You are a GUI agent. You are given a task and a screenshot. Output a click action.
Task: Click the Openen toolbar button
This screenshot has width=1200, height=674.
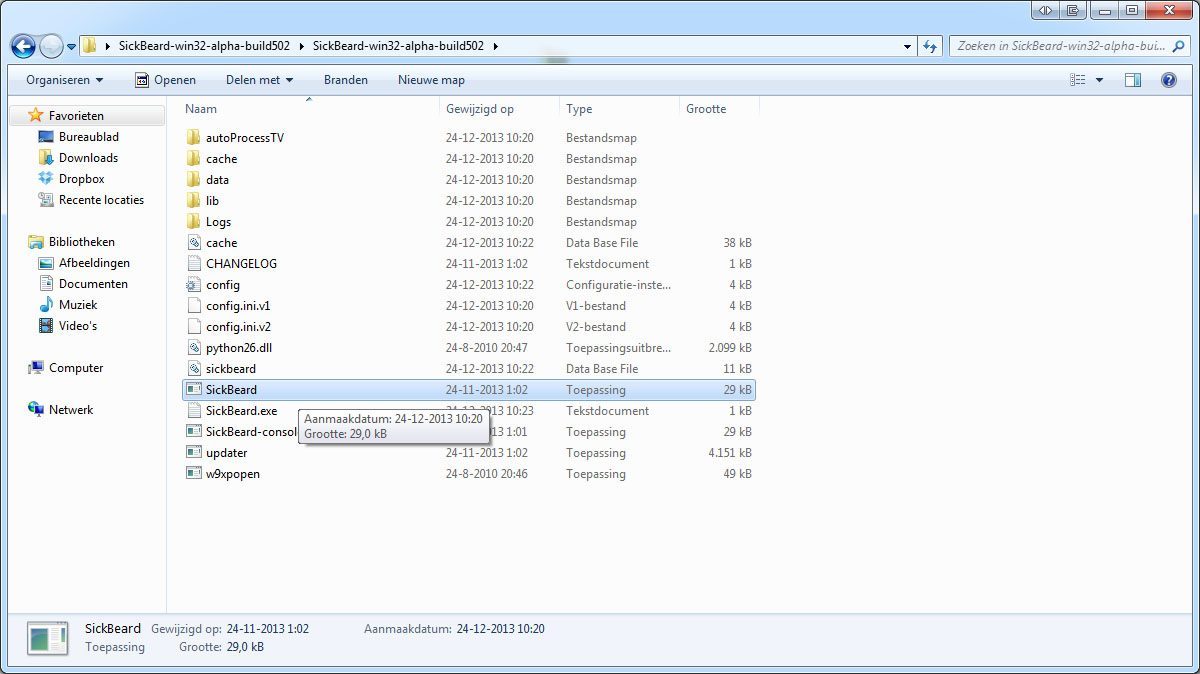click(x=166, y=80)
